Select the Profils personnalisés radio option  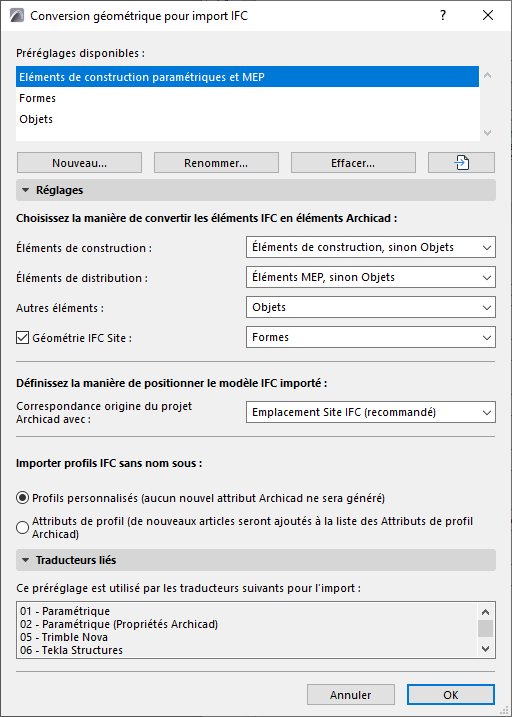(22, 498)
